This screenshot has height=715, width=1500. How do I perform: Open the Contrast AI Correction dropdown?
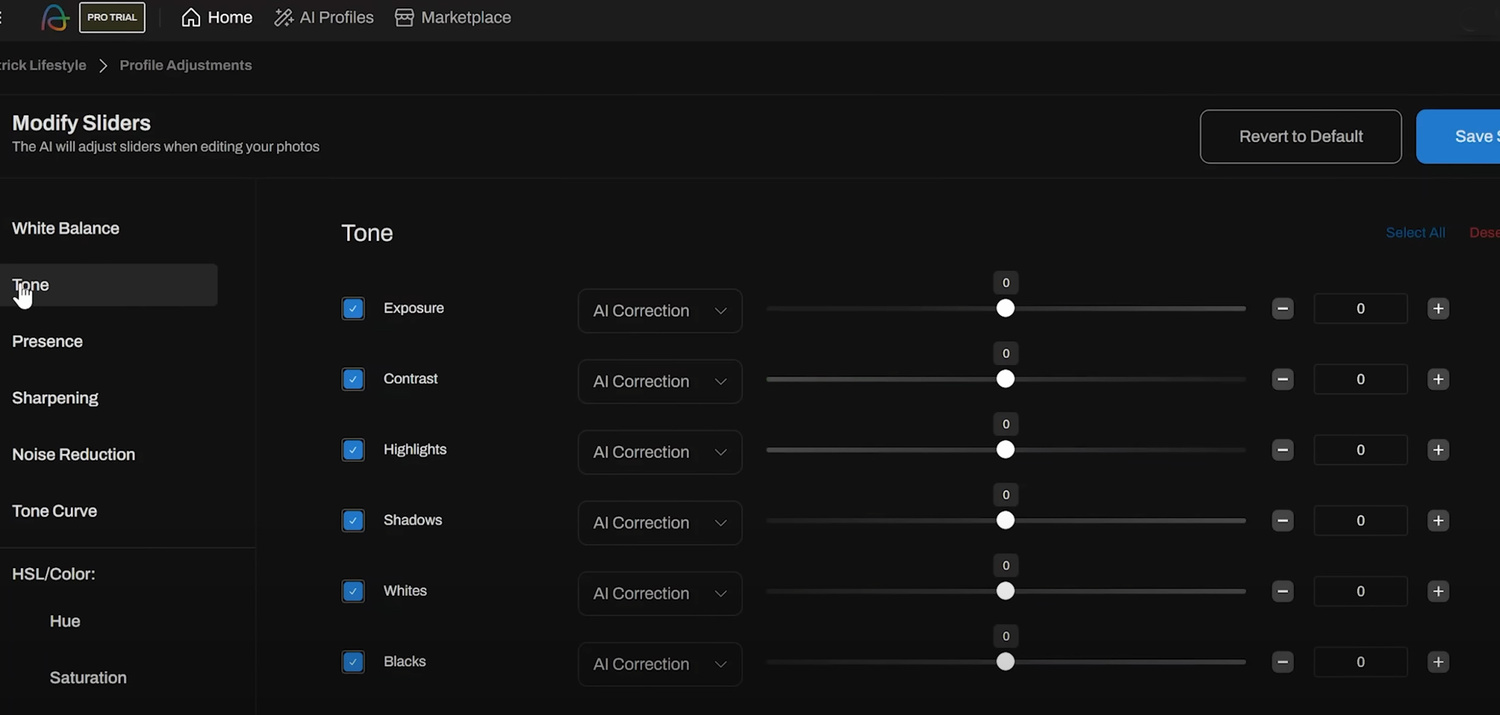[660, 381]
